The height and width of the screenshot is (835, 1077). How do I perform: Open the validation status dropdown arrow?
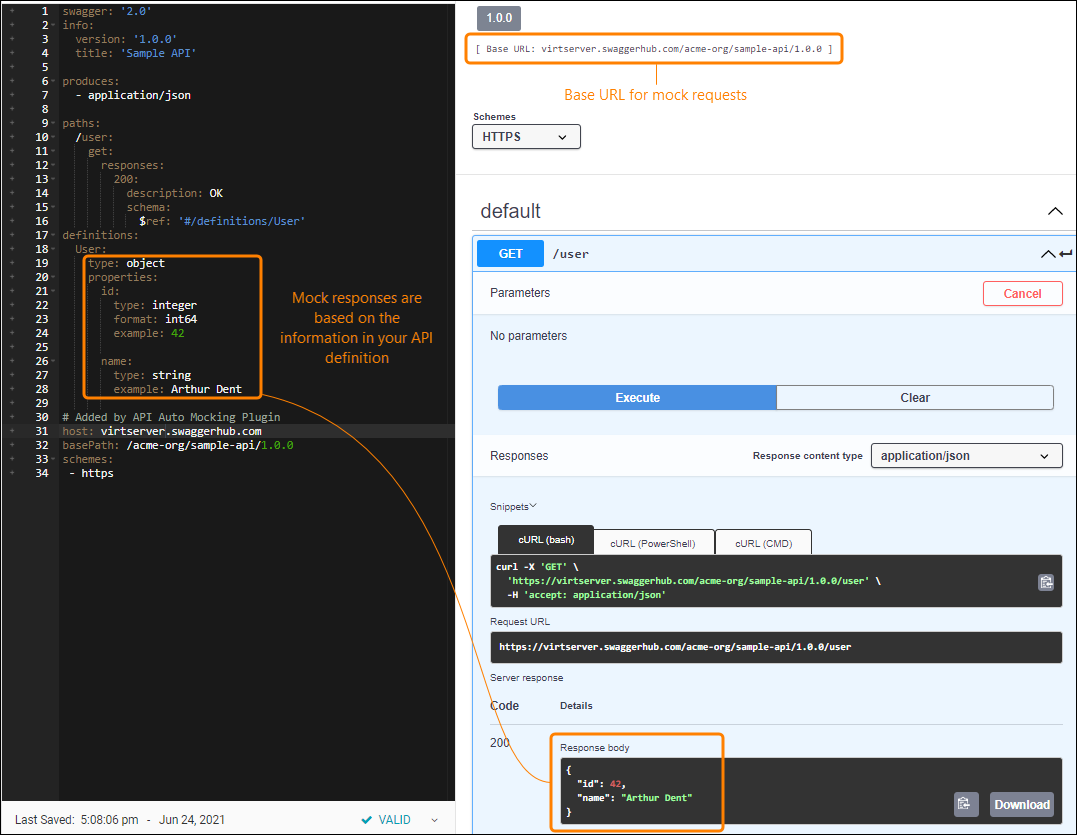(433, 819)
